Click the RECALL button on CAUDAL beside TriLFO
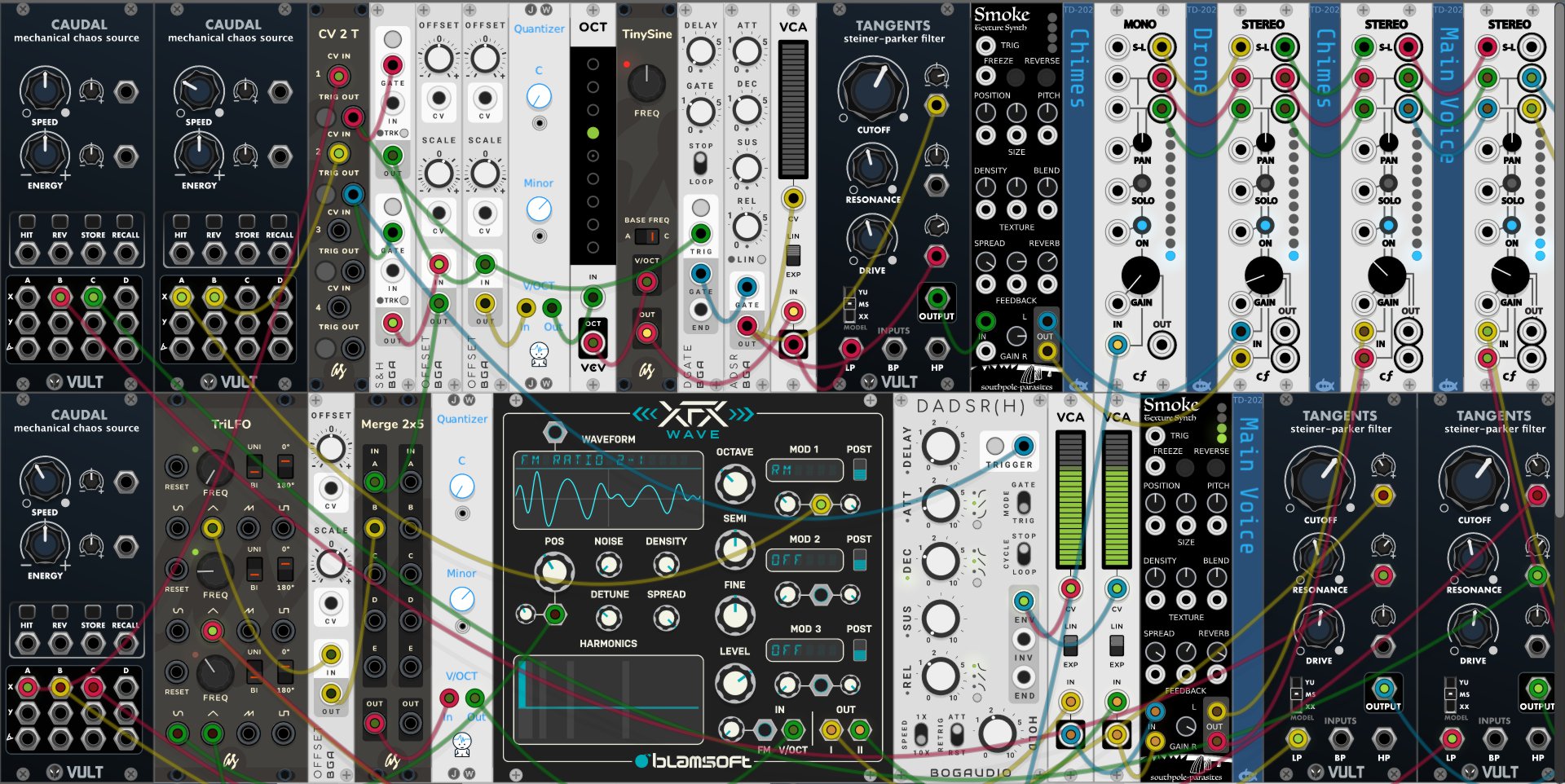Image resolution: width=1565 pixels, height=784 pixels. coord(125,612)
